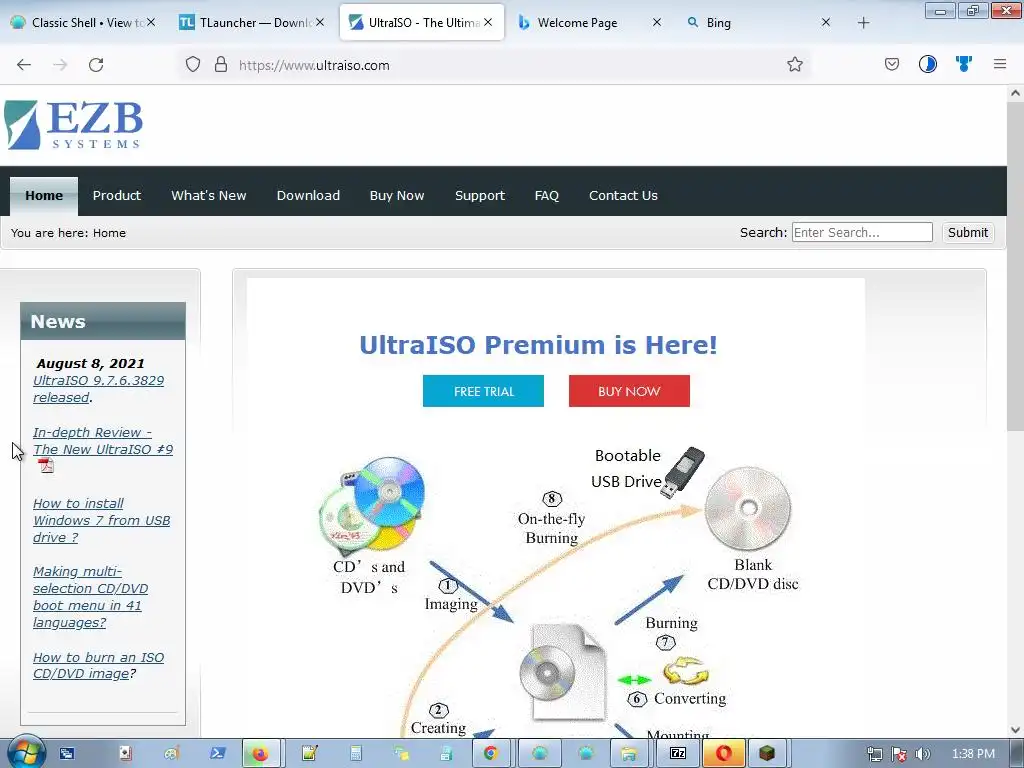This screenshot has height=768, width=1024.
Task: Open the What's New page
Action: point(208,195)
